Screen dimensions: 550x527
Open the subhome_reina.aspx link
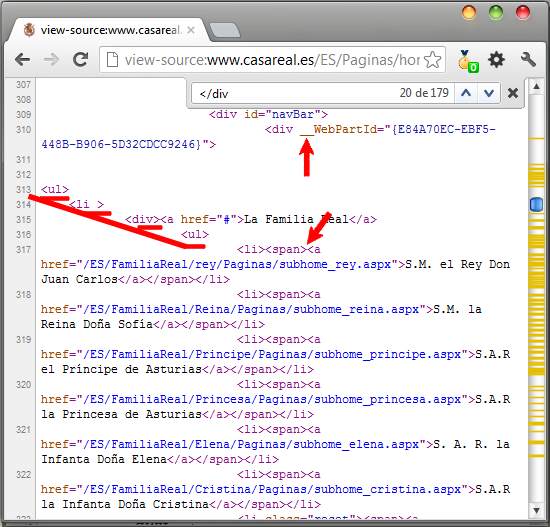[x=251, y=309]
